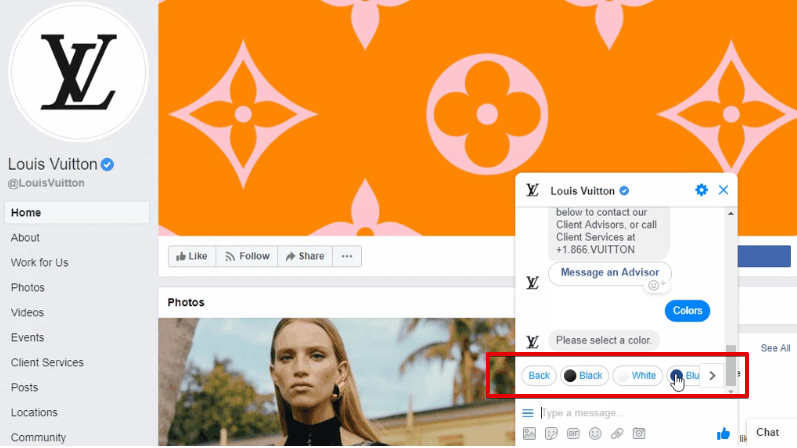797x448 pixels.
Task: Open the chat menu hamburger icon
Action: (528, 413)
